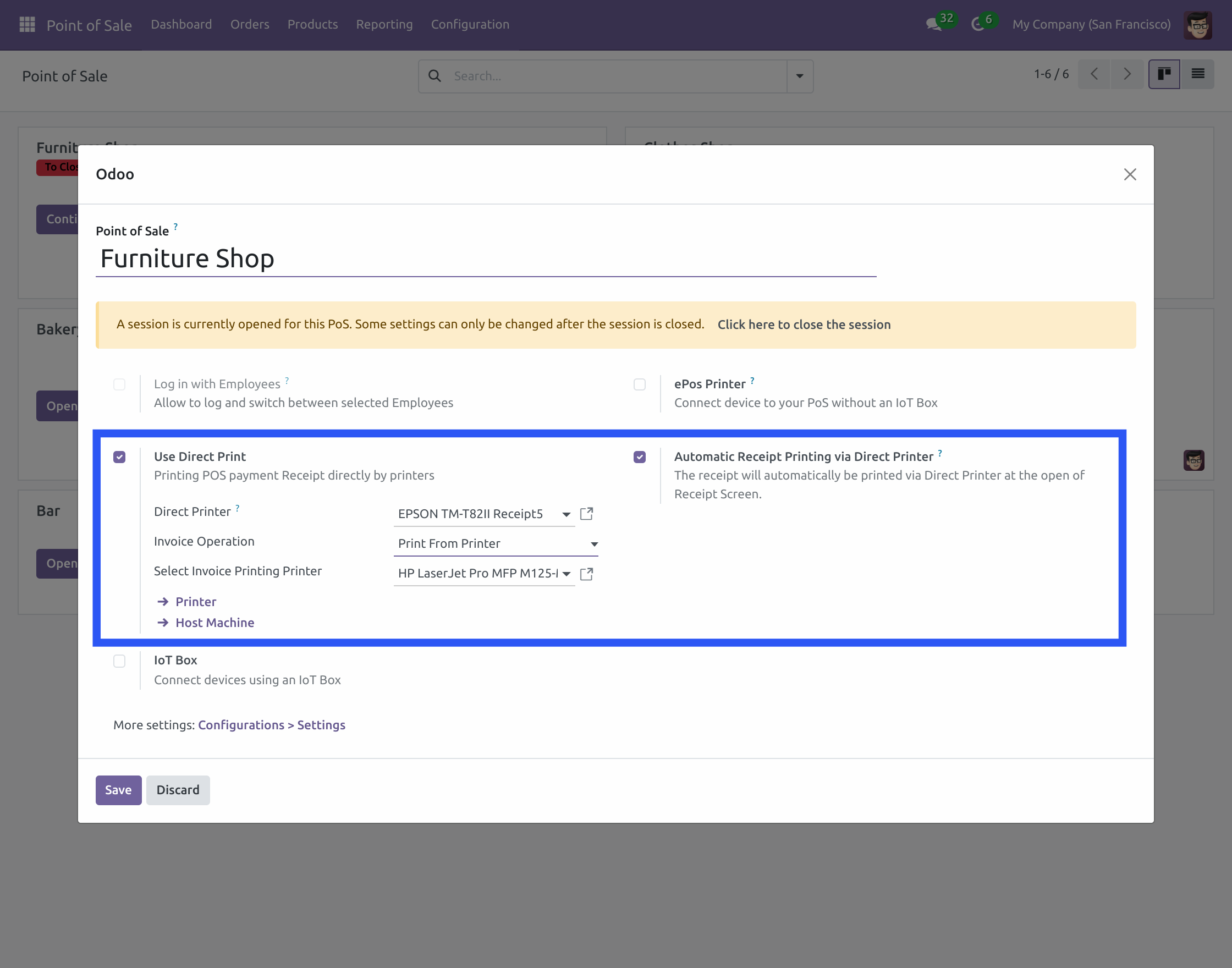1232x968 pixels.
Task: Save the Furniture Shop settings
Action: click(118, 789)
